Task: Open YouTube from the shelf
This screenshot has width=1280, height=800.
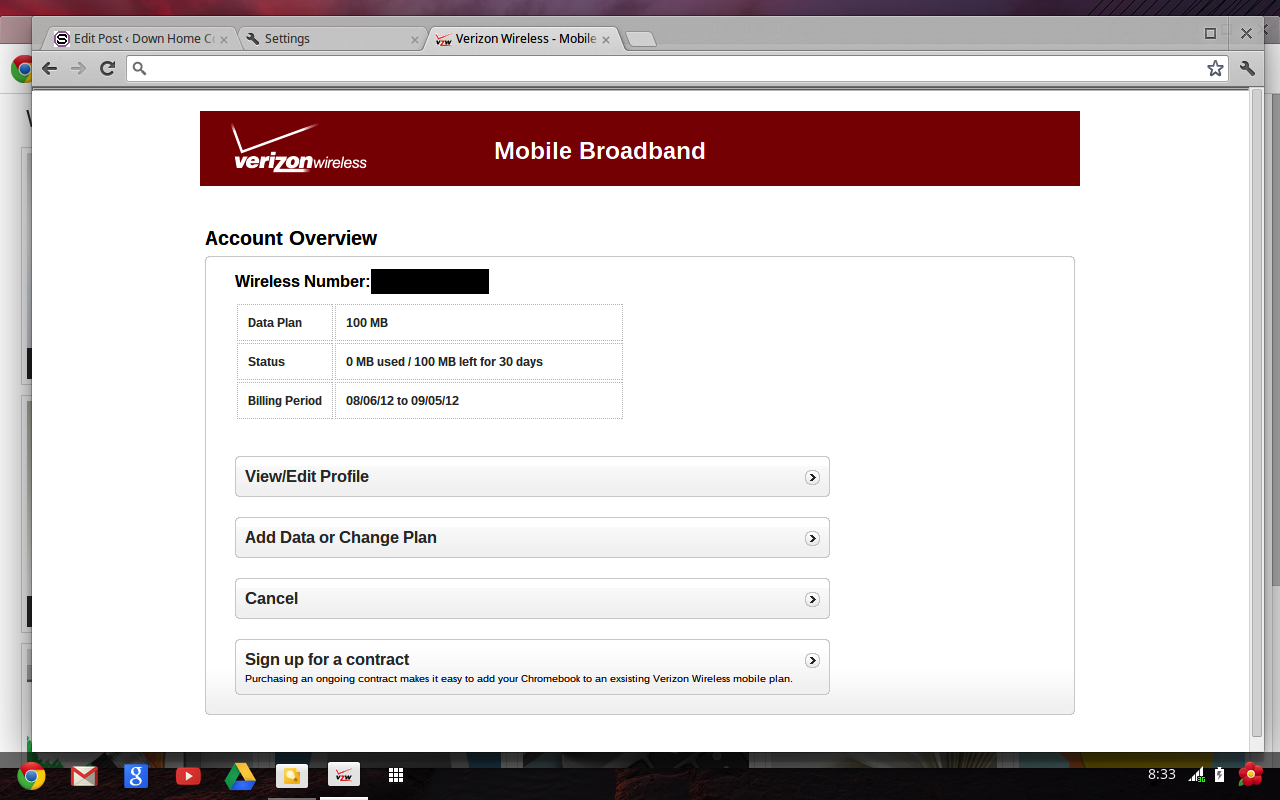Action: tap(188, 776)
